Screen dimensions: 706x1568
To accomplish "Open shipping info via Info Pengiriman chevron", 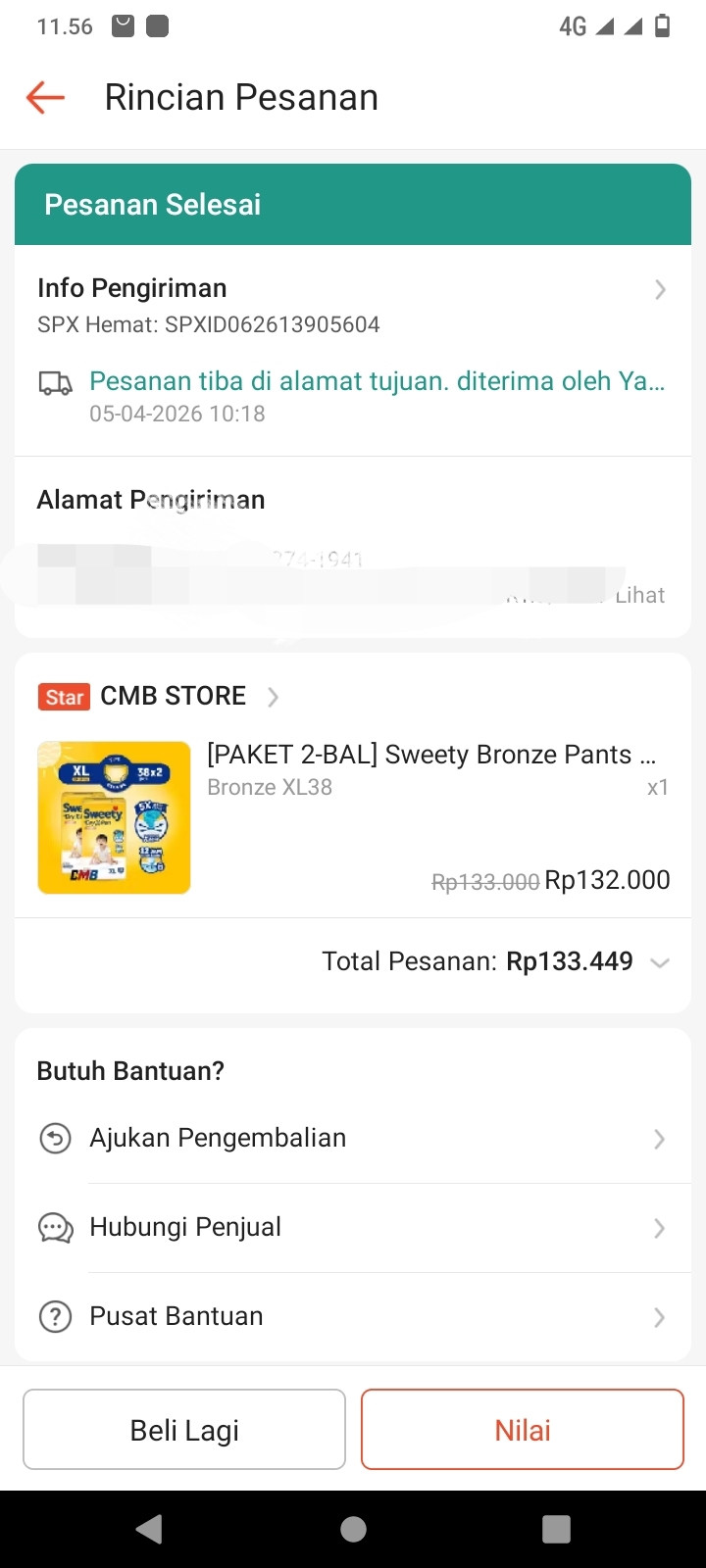I will [x=660, y=289].
